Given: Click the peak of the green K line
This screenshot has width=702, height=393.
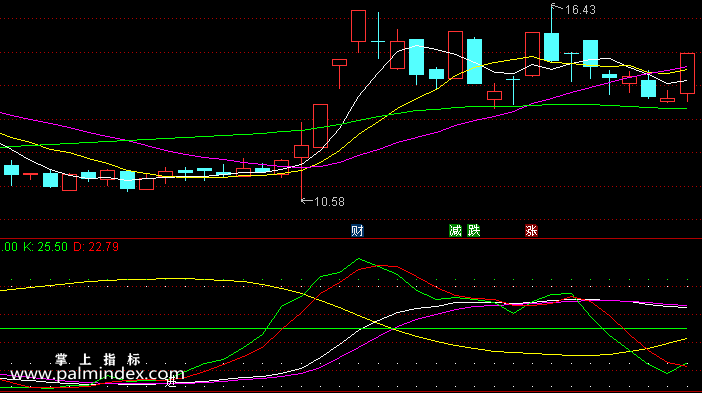Looking at the screenshot, I should pos(359,259).
